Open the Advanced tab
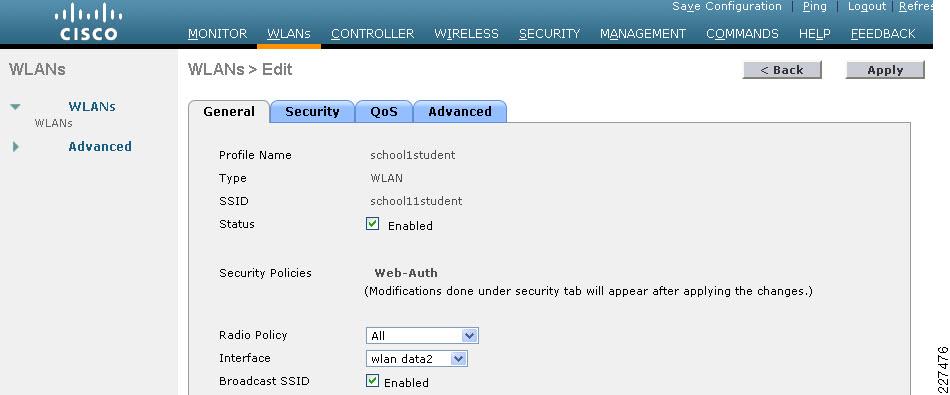Screen dimensions: 950x395 point(460,112)
